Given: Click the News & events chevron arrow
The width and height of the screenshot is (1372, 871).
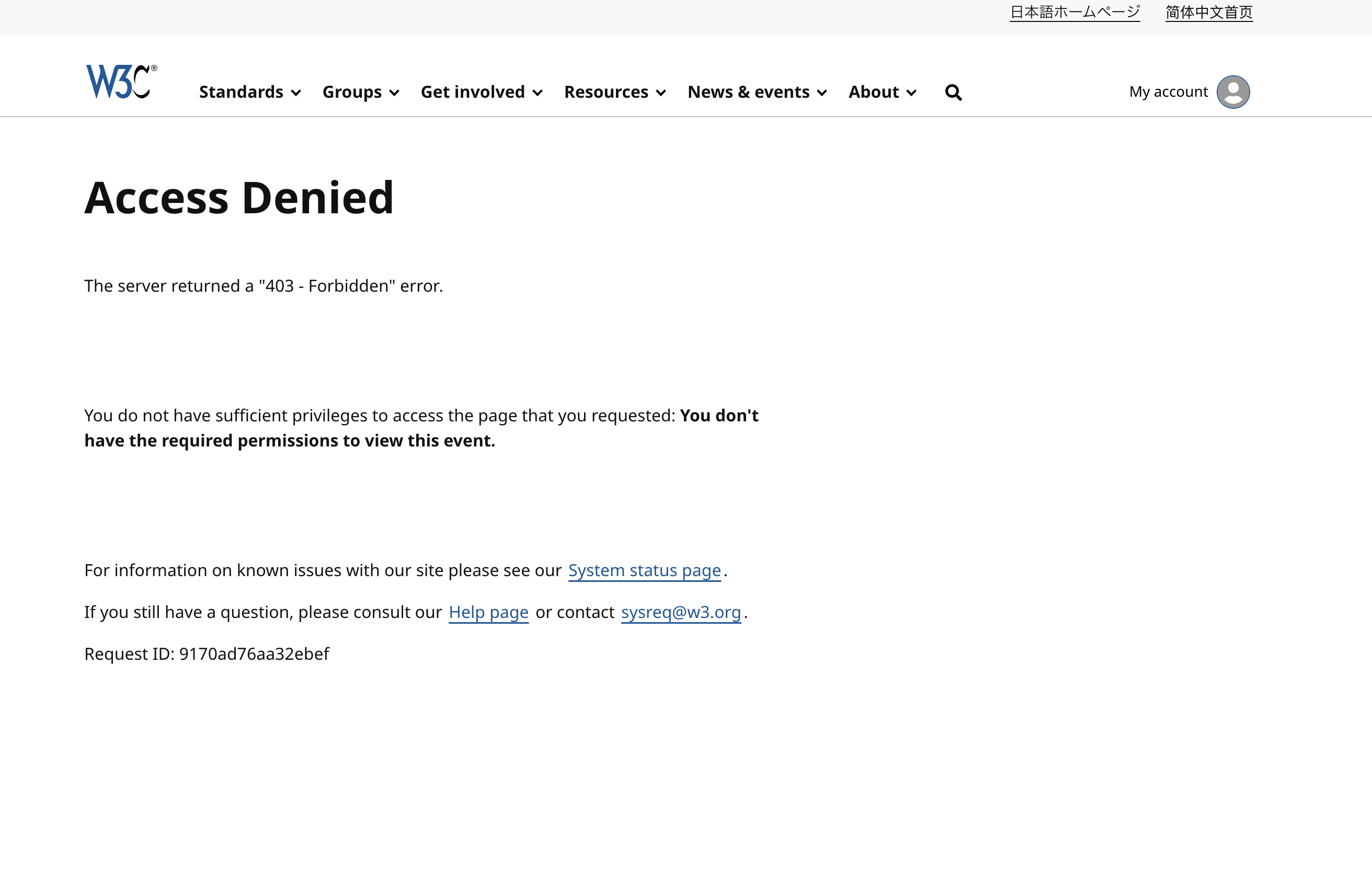Looking at the screenshot, I should tap(821, 93).
